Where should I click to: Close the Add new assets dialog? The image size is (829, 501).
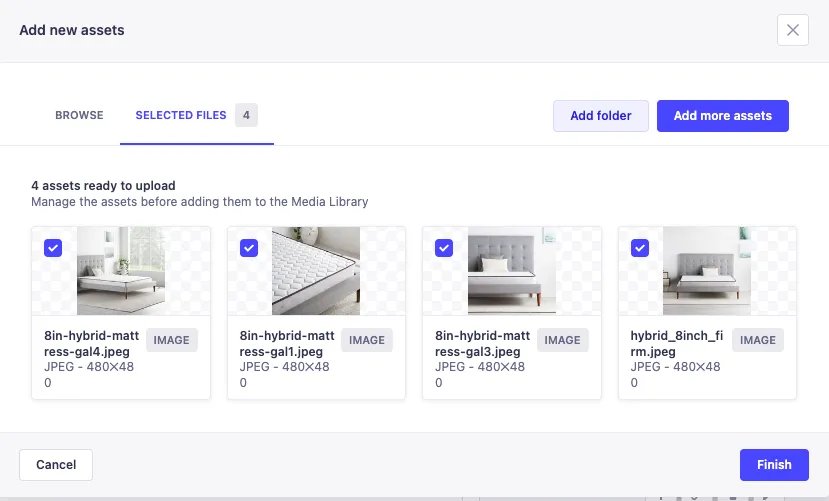tap(792, 30)
